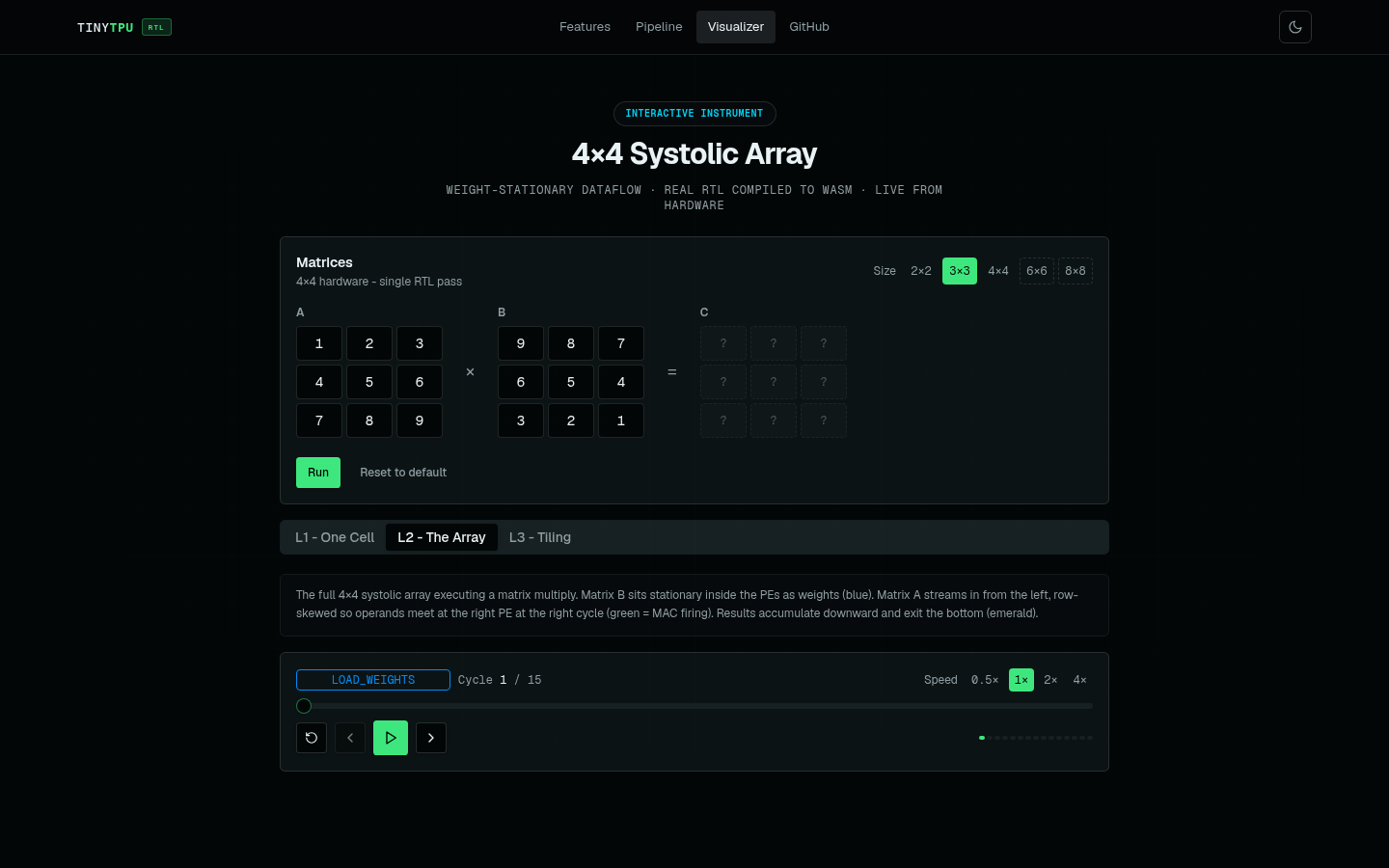
Task: Open the TINYTPU logo home link
Action: [124, 27]
